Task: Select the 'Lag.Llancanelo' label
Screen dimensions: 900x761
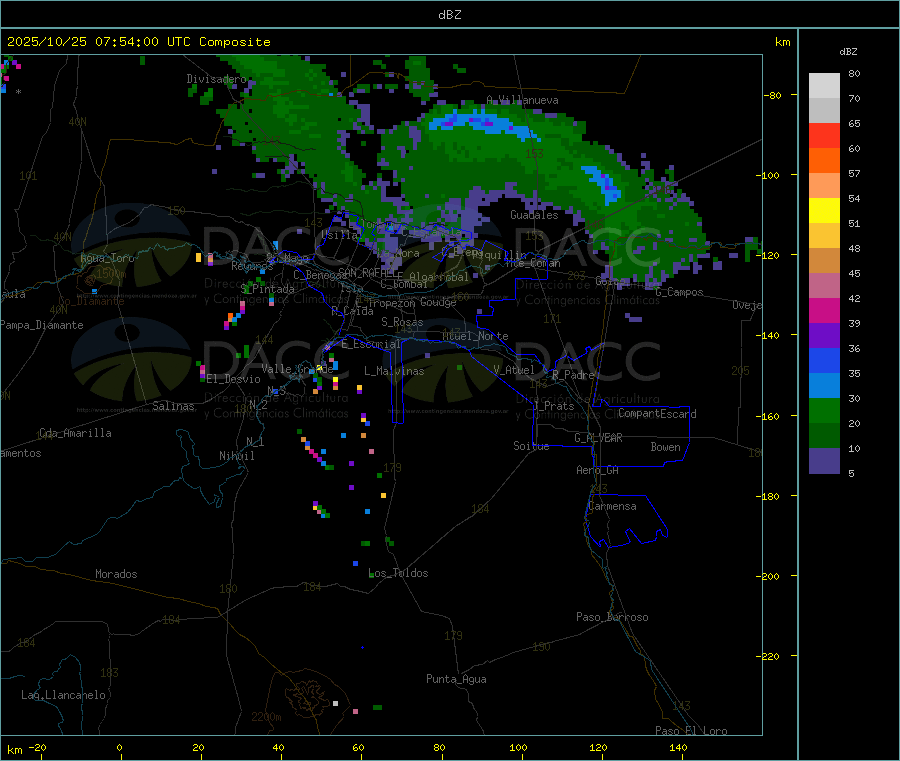Action: pyautogui.click(x=64, y=695)
